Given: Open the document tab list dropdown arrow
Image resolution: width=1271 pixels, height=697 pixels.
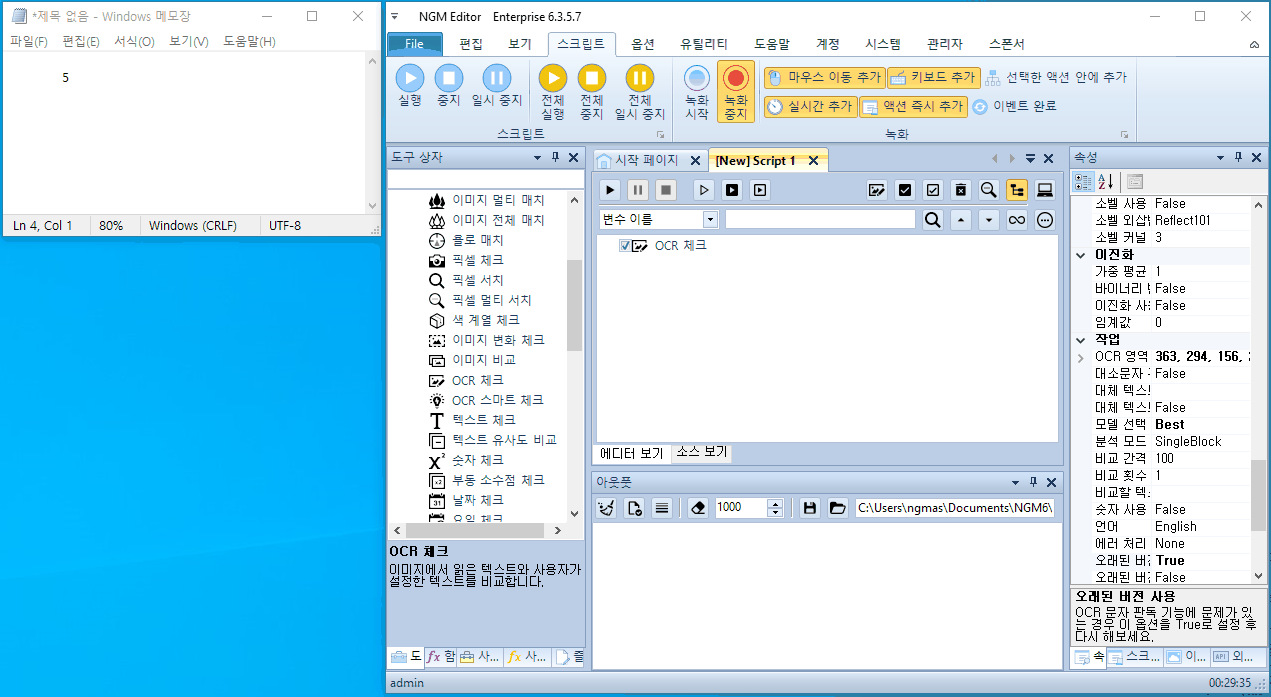Looking at the screenshot, I should coord(1030,159).
